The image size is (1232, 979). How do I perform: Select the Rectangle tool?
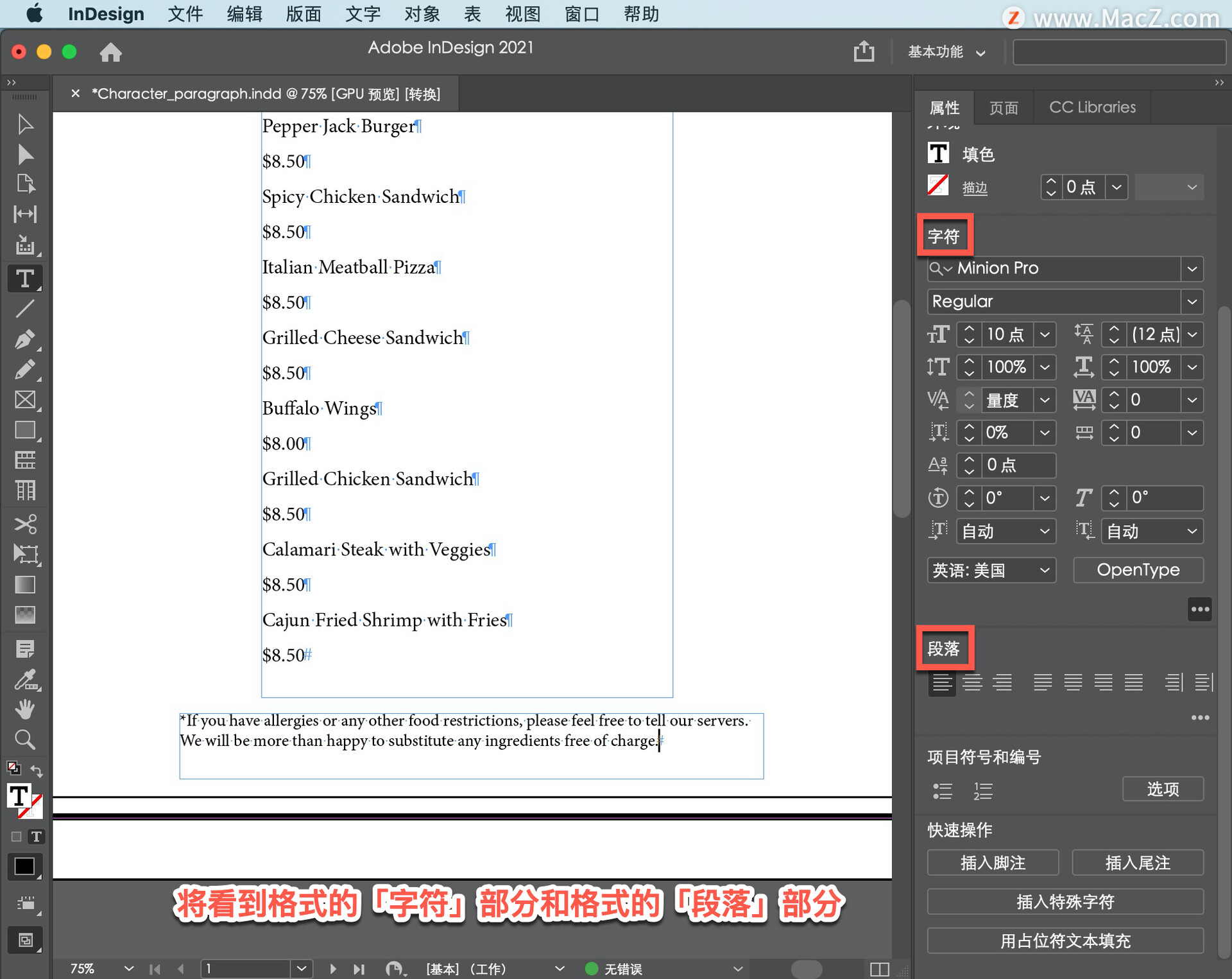click(x=25, y=430)
